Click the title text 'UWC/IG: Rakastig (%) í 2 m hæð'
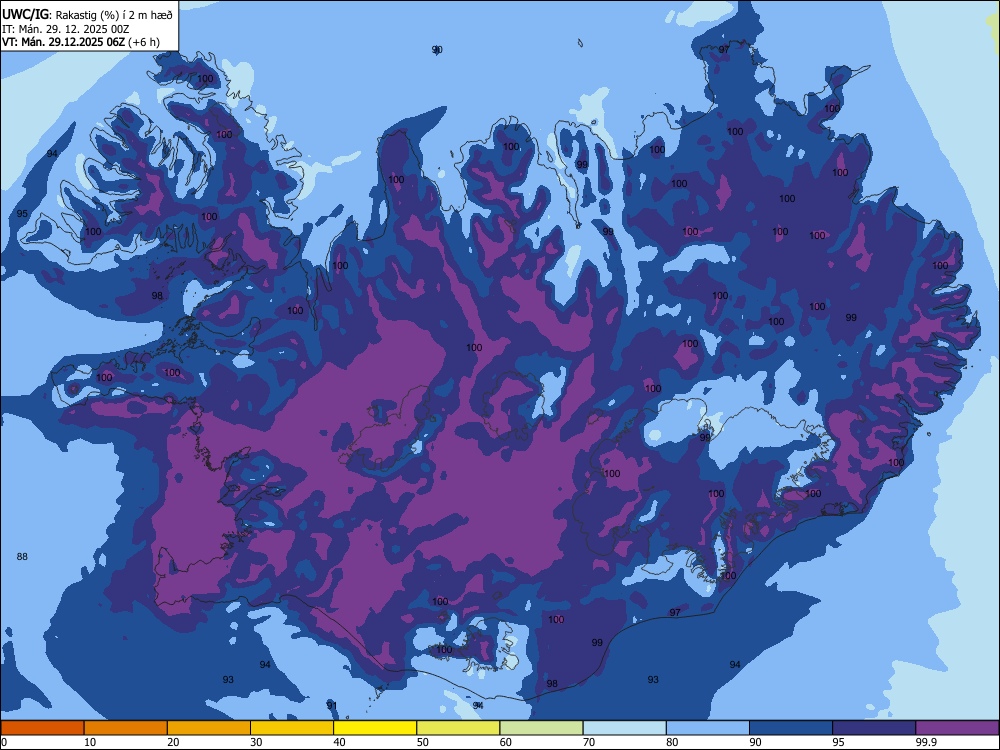 [87, 15]
